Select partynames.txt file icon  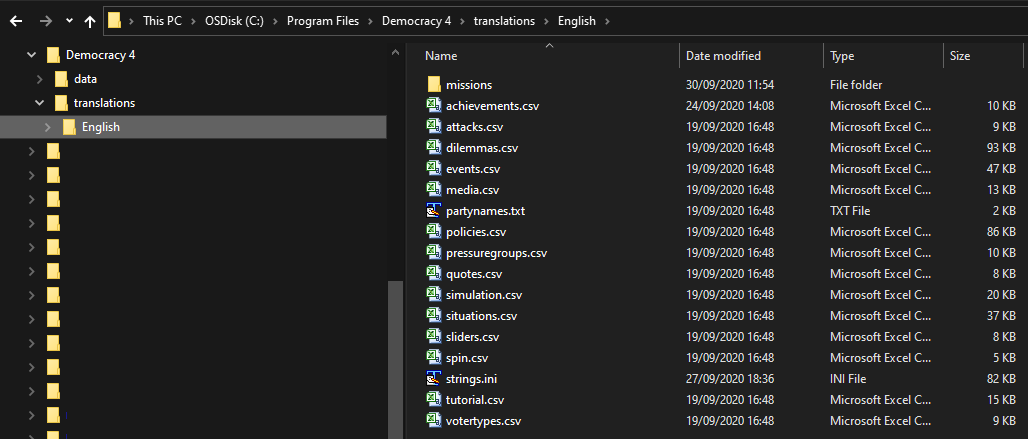tap(433, 211)
